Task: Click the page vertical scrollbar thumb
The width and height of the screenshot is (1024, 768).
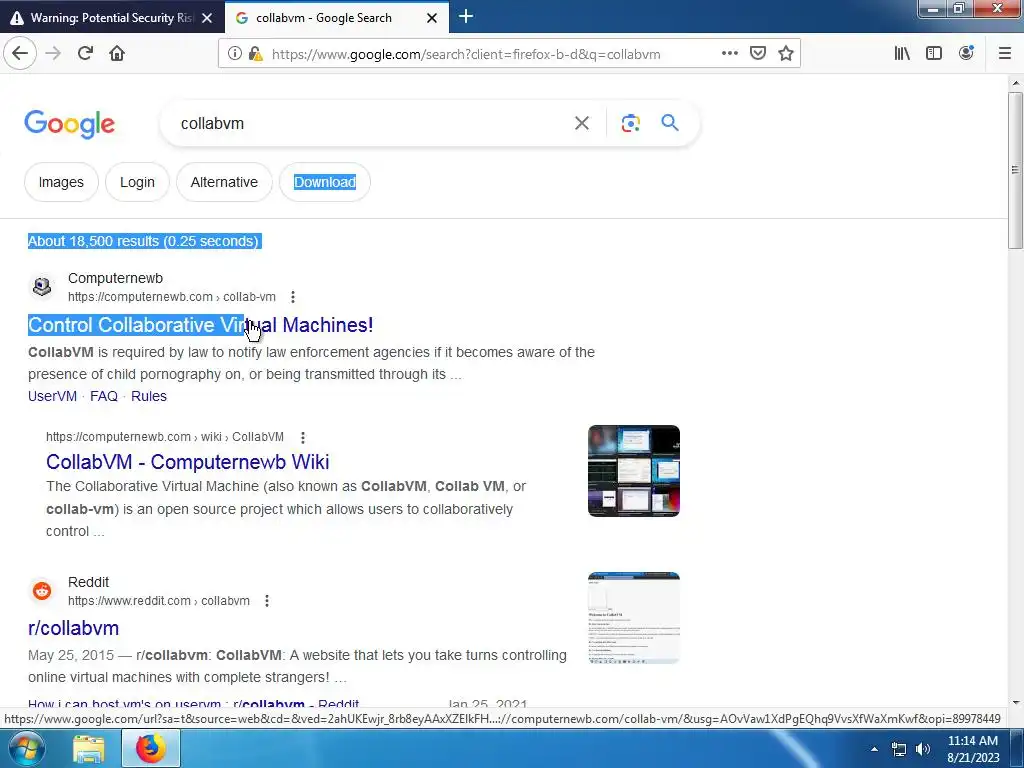Action: pos(1015,170)
